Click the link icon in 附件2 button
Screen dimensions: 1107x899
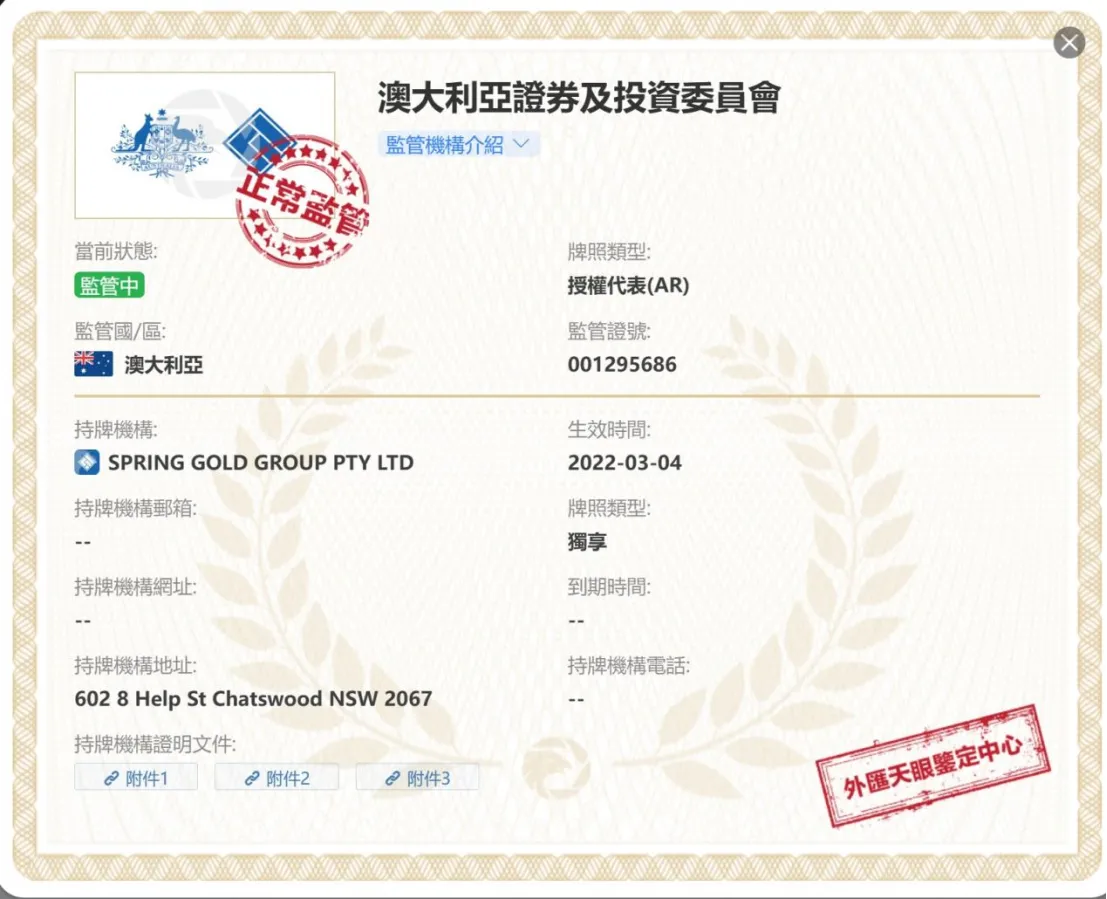[251, 778]
